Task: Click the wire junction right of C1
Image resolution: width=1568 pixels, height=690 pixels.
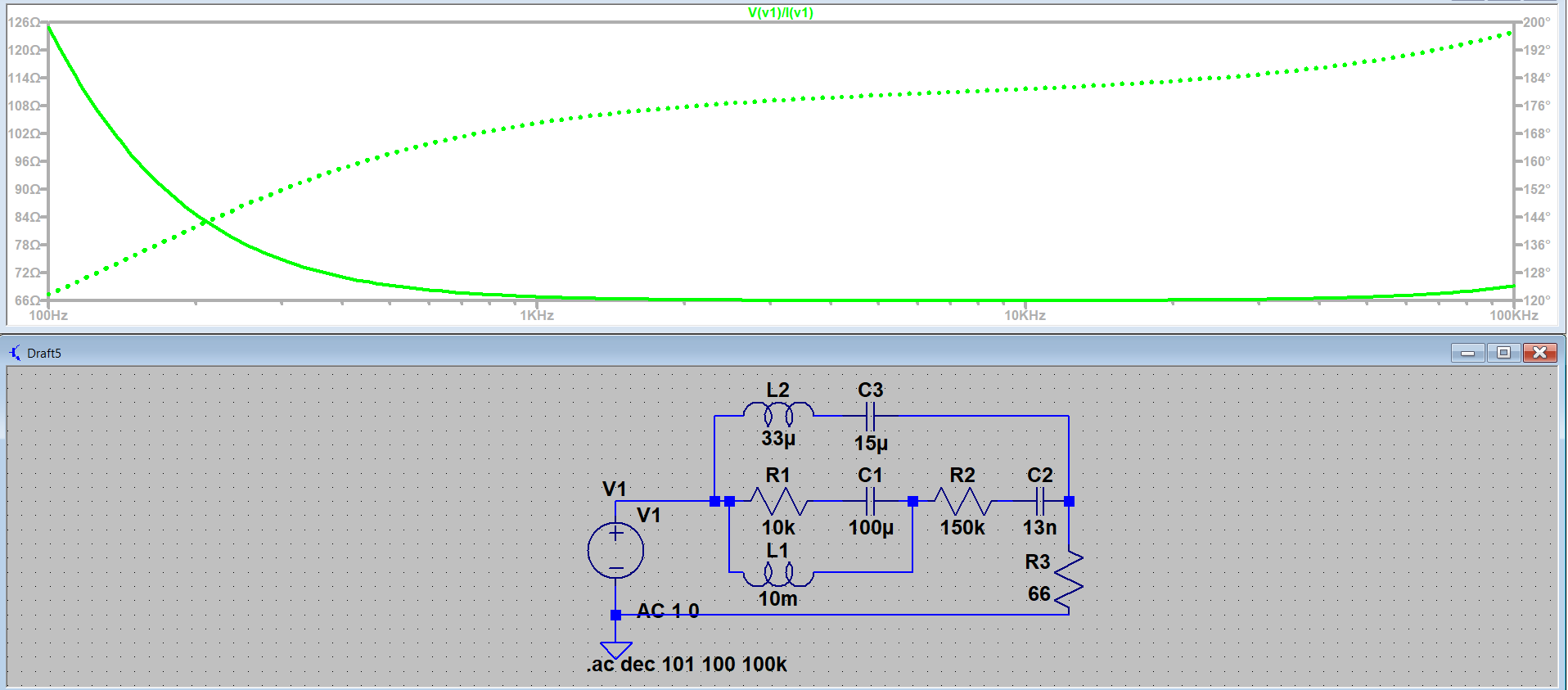Action: [912, 501]
